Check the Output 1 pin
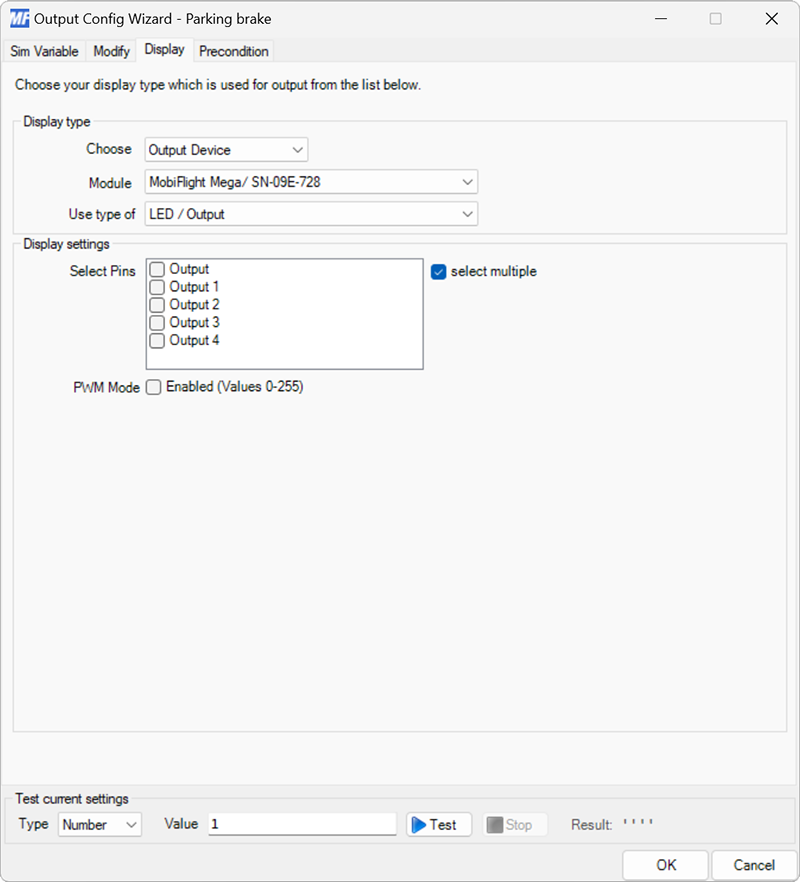Viewport: 800px width, 882px height. click(x=156, y=286)
